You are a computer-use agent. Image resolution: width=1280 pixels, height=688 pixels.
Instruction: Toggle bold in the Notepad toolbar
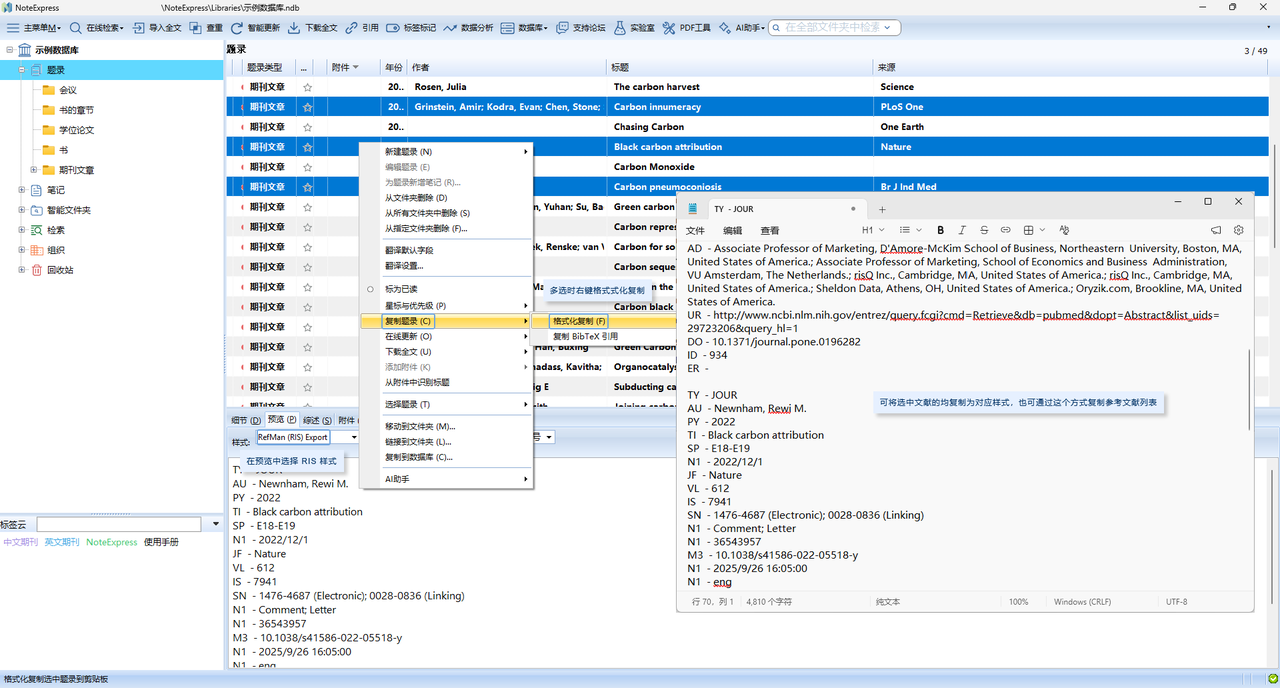[940, 230]
